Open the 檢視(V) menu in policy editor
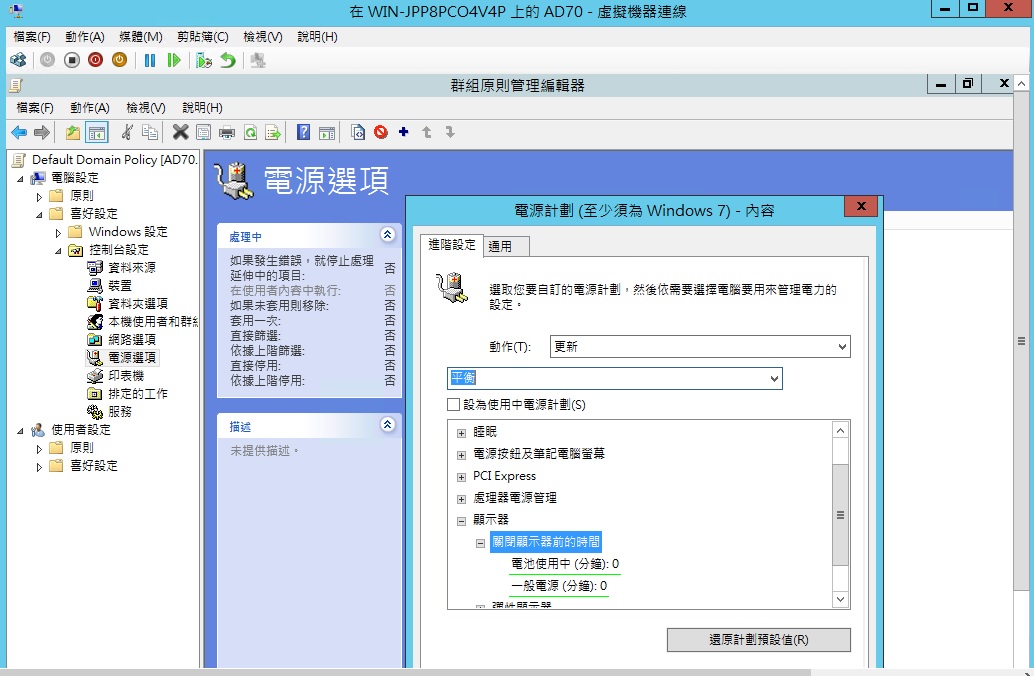 (x=145, y=107)
